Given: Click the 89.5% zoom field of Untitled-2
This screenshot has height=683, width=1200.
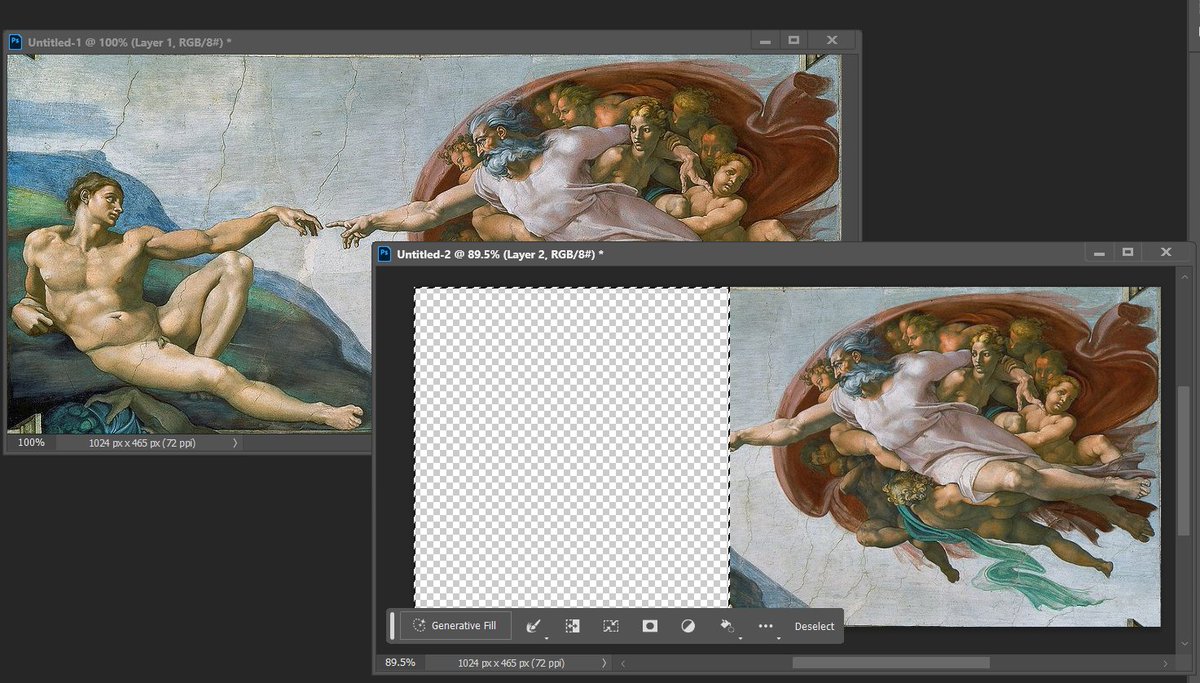Looking at the screenshot, I should (x=400, y=662).
